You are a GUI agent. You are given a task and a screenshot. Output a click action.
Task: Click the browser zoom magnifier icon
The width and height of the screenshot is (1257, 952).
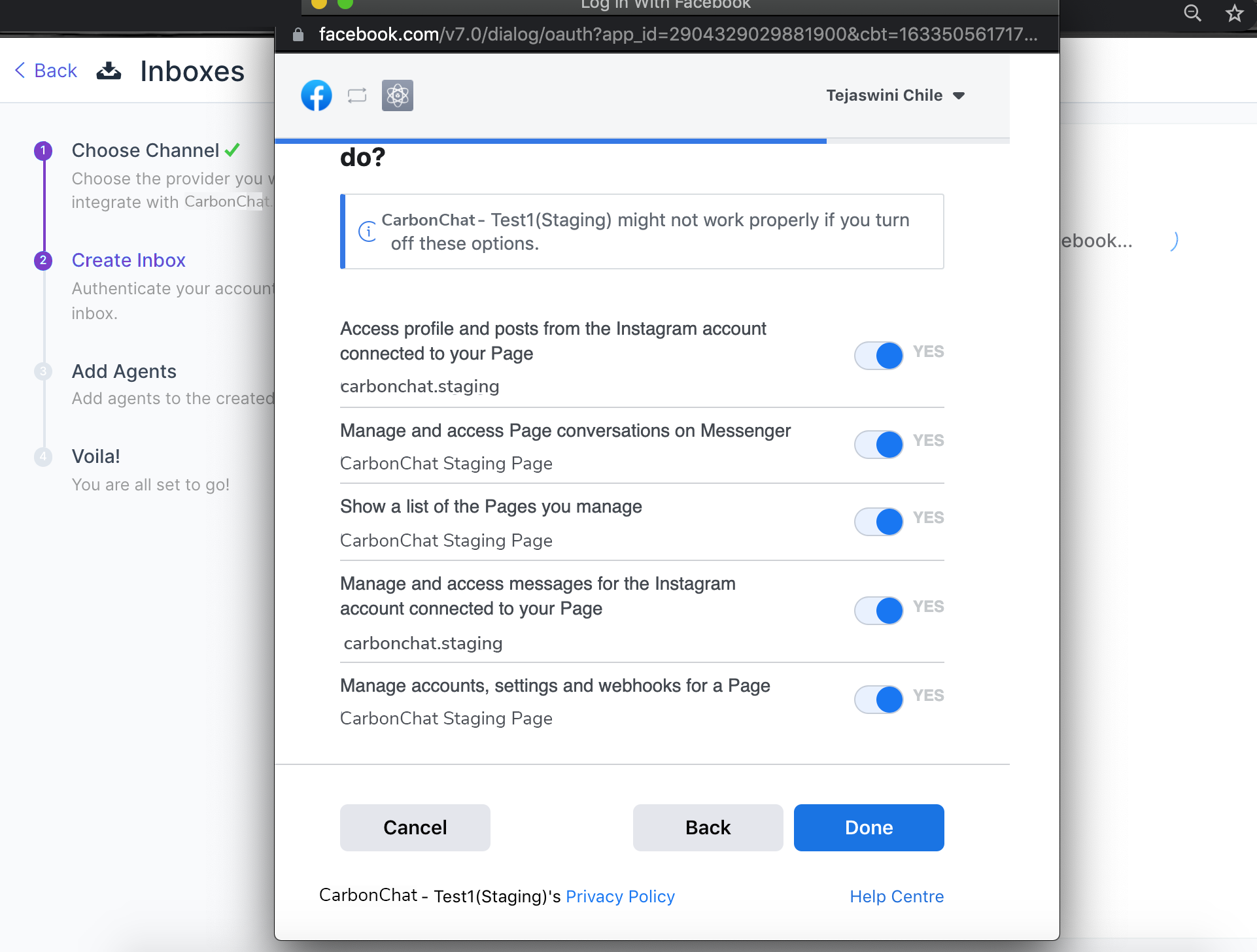click(1193, 12)
